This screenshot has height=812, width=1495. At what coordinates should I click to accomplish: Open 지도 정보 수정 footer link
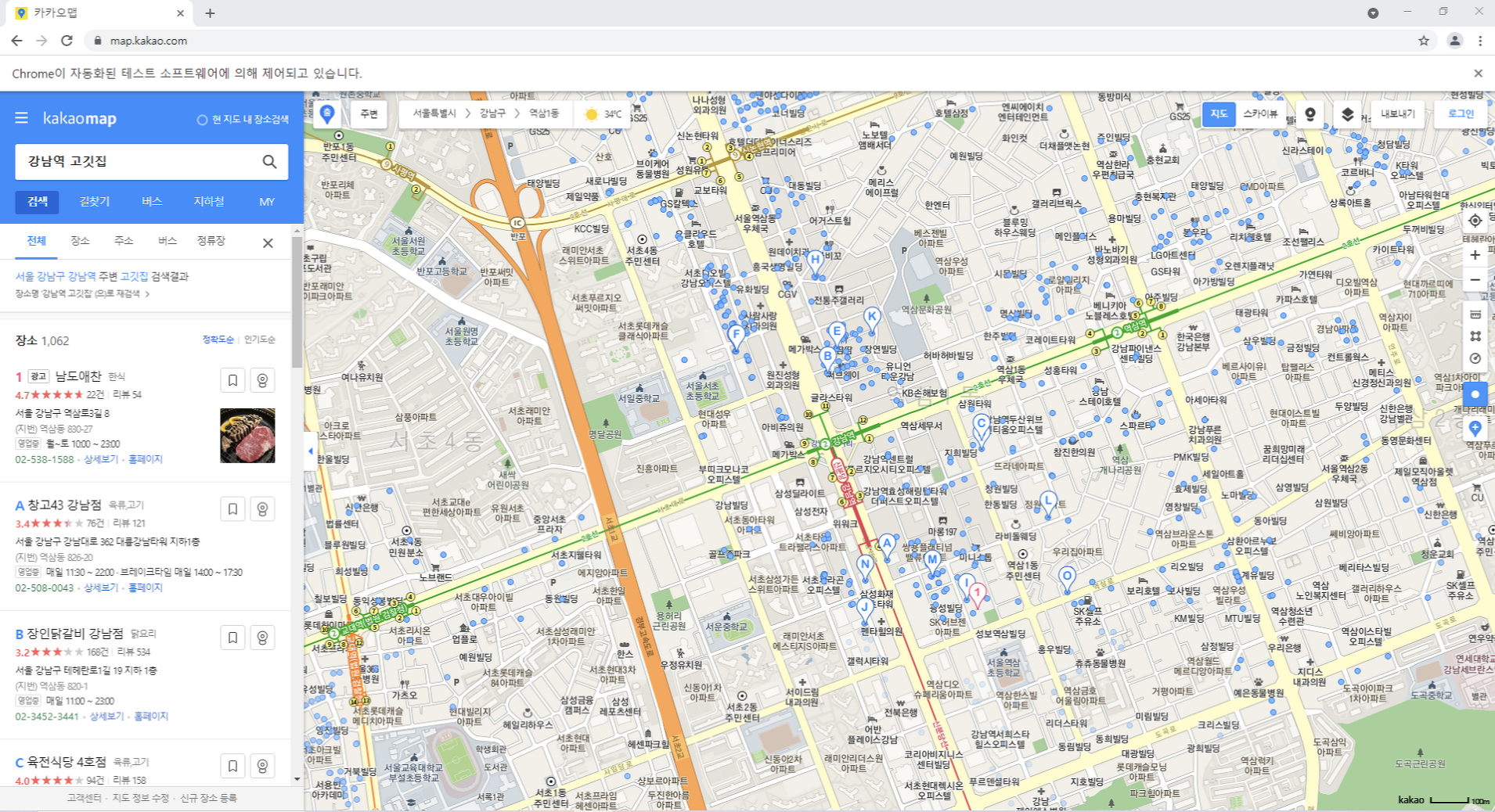pyautogui.click(x=141, y=798)
